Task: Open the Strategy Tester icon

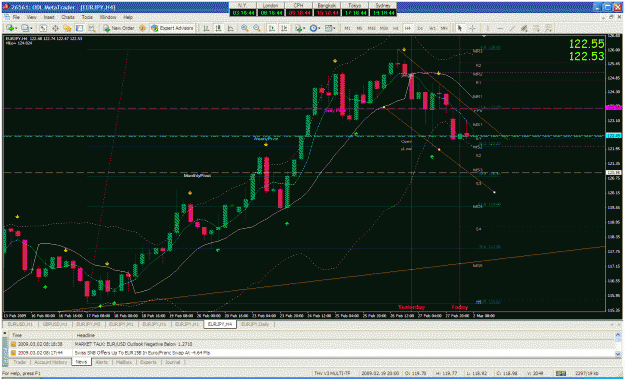Action: [92, 28]
